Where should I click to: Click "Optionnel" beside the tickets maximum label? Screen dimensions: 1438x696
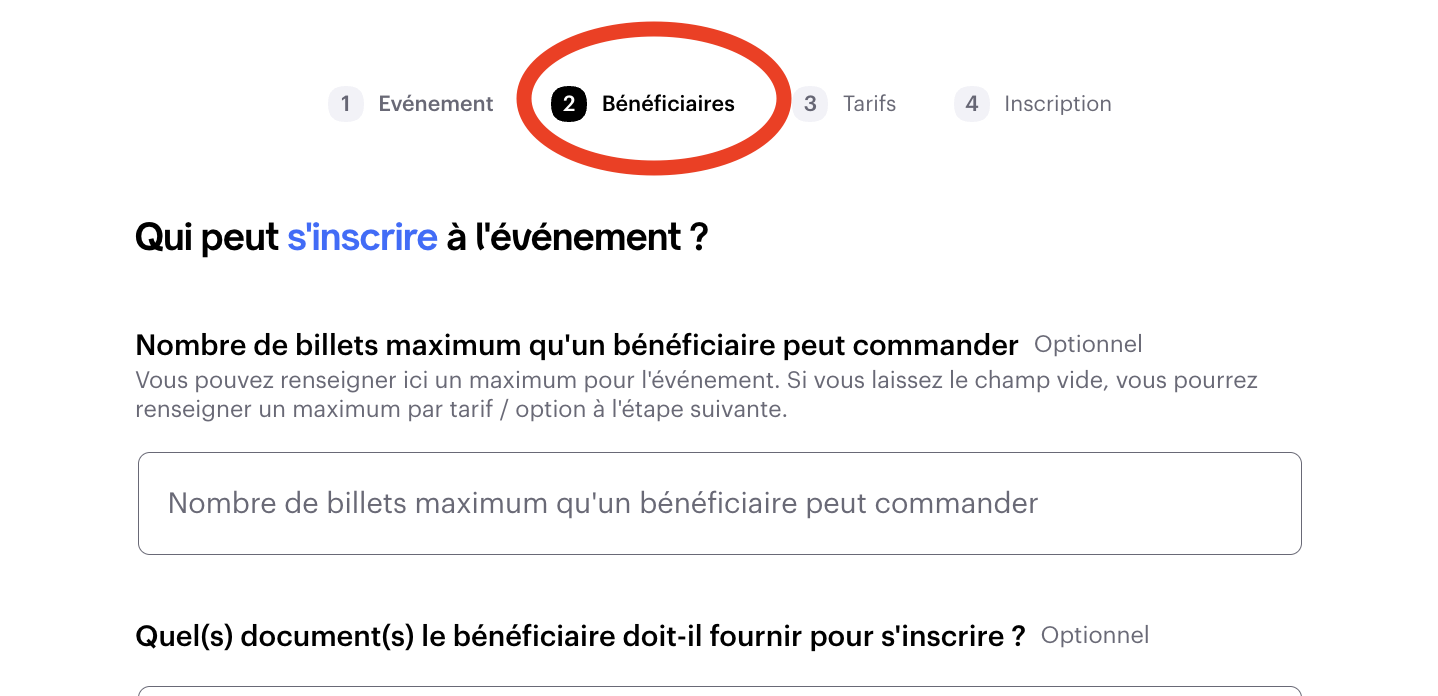[1088, 345]
